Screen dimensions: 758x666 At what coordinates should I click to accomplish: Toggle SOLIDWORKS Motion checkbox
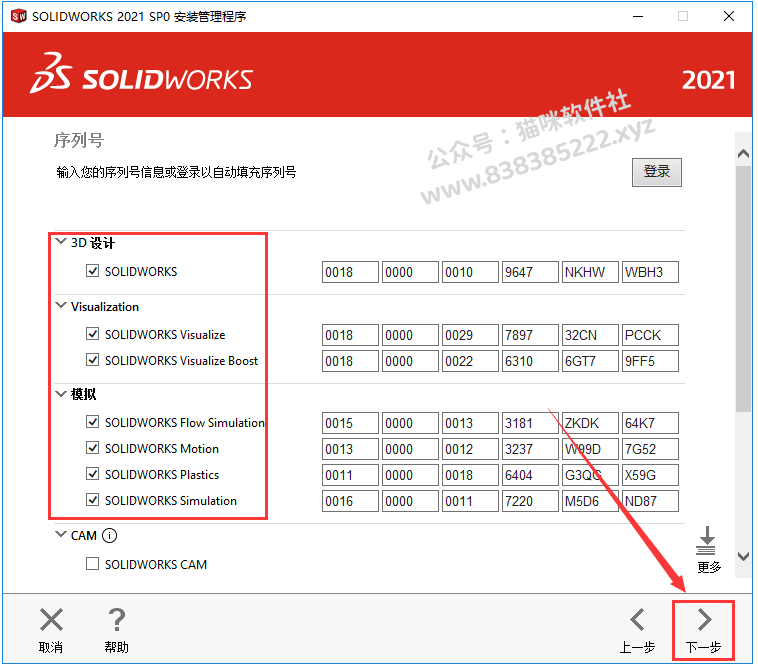click(93, 448)
